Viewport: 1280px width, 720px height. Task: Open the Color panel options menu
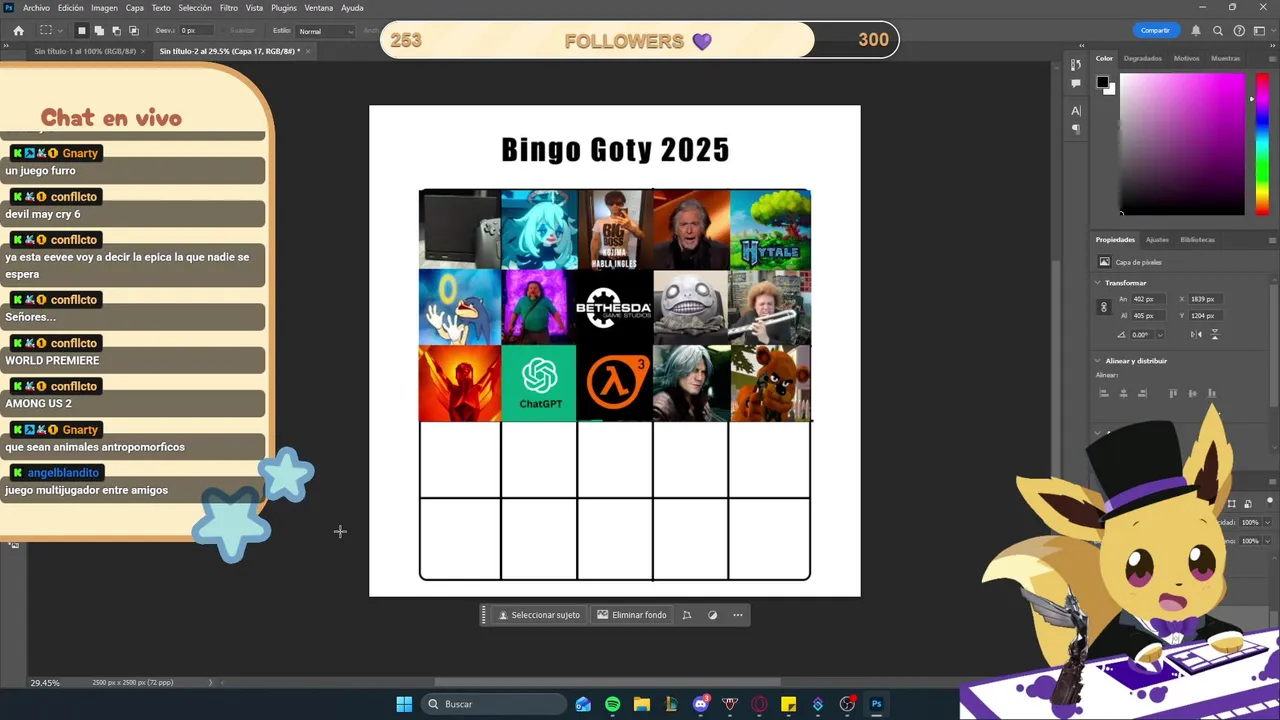pyautogui.click(x=1271, y=58)
